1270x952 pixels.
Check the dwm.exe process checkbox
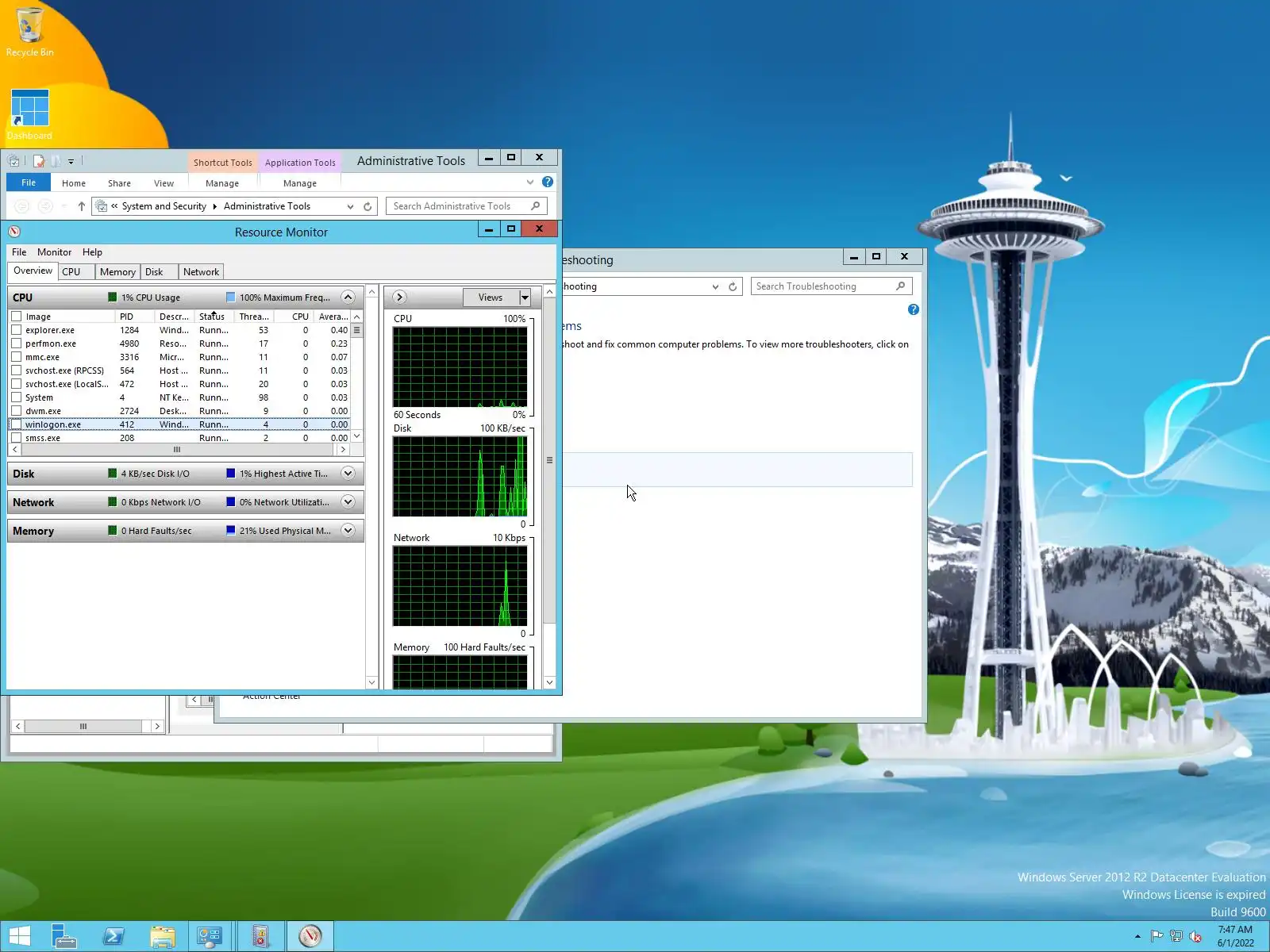(x=16, y=411)
